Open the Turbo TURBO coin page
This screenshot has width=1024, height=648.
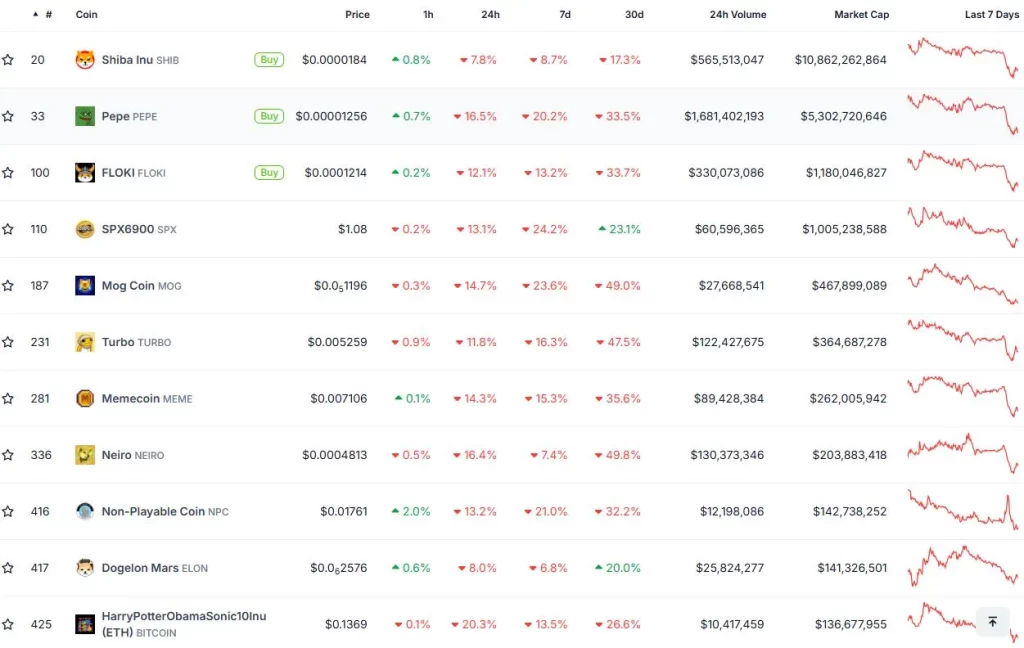click(x=136, y=342)
